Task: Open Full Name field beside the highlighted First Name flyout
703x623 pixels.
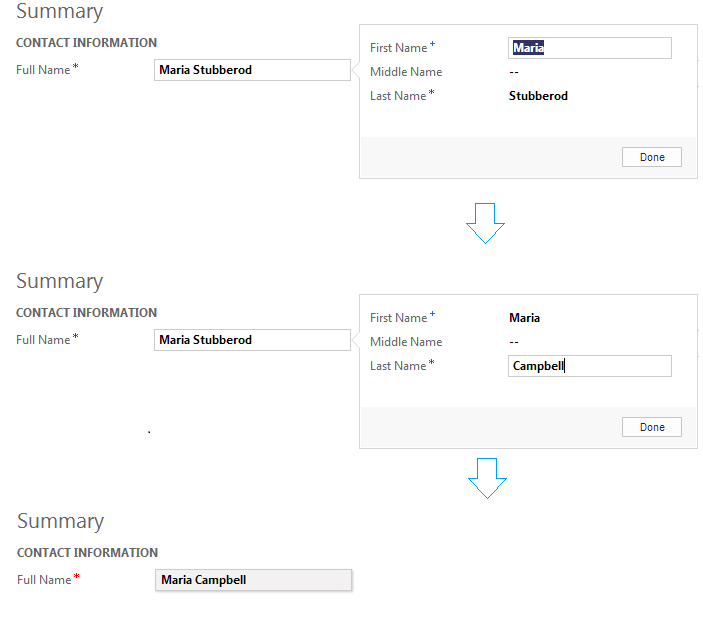Action: point(253,70)
